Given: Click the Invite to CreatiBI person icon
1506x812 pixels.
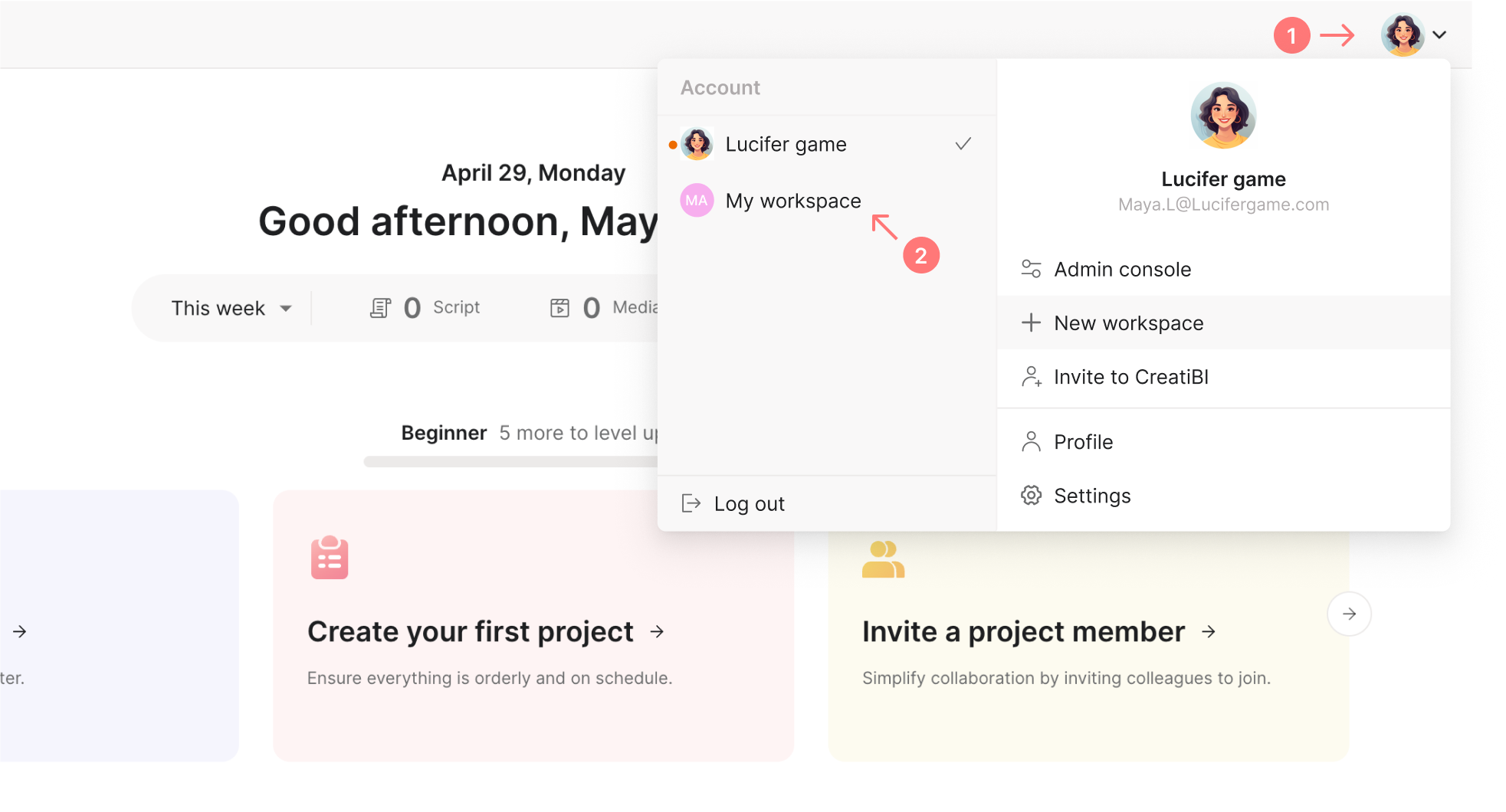Looking at the screenshot, I should pyautogui.click(x=1031, y=377).
